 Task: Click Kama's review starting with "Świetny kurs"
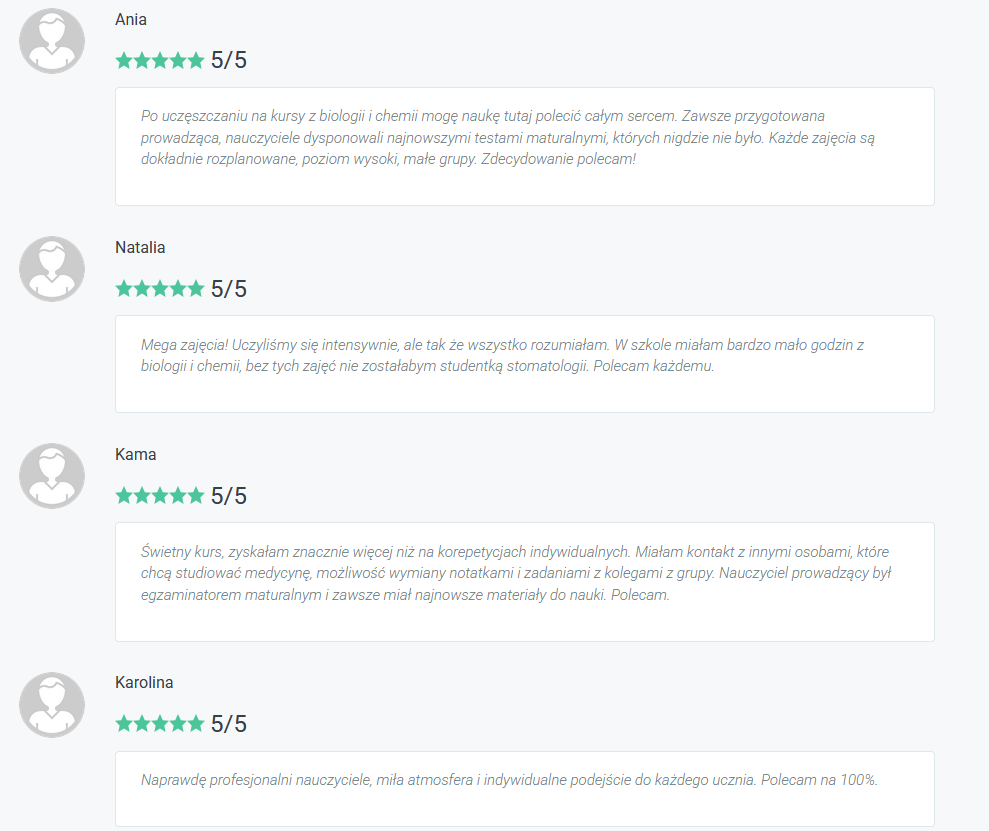tap(515, 573)
